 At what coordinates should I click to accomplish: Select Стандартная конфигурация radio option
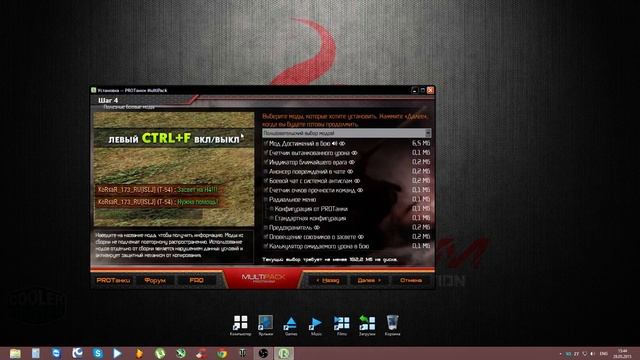point(271,218)
